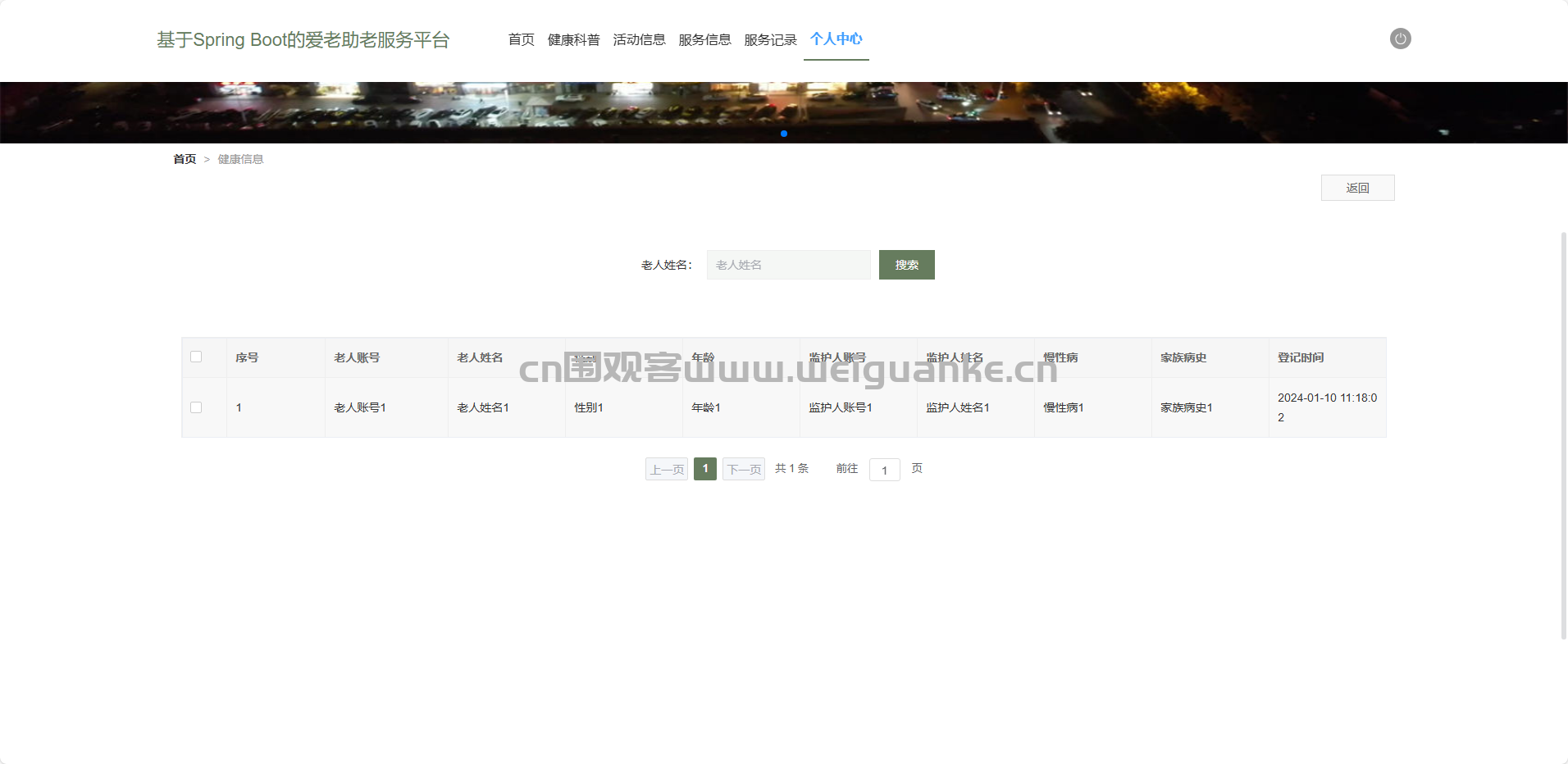Image resolution: width=1568 pixels, height=764 pixels.
Task: Click the 返回 button
Action: pos(1357,188)
